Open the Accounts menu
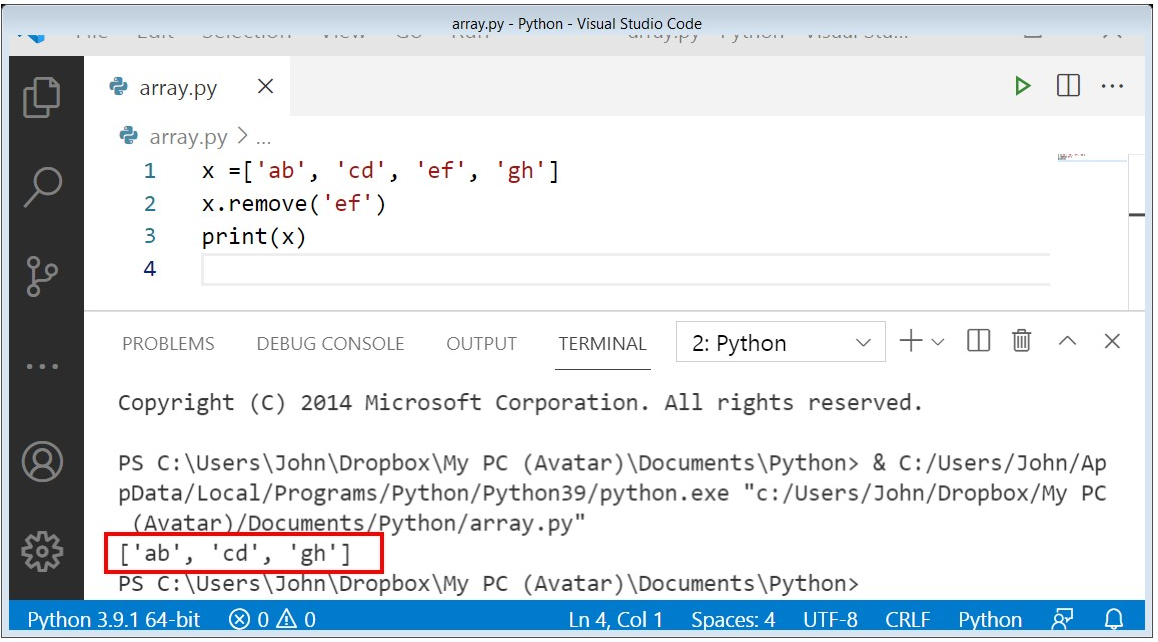The height and width of the screenshot is (642, 1158). [x=43, y=463]
